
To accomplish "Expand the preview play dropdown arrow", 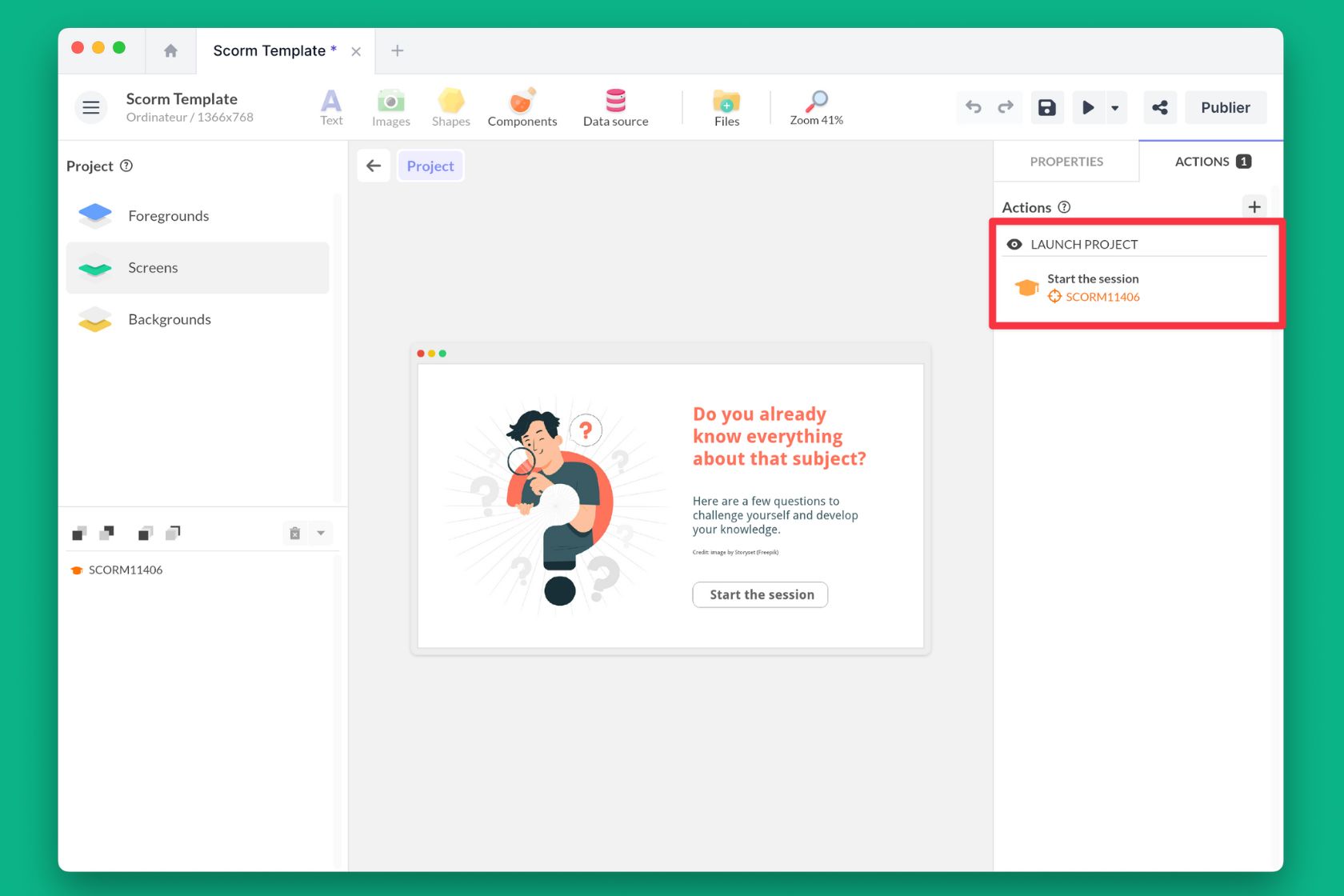I will [x=1114, y=107].
